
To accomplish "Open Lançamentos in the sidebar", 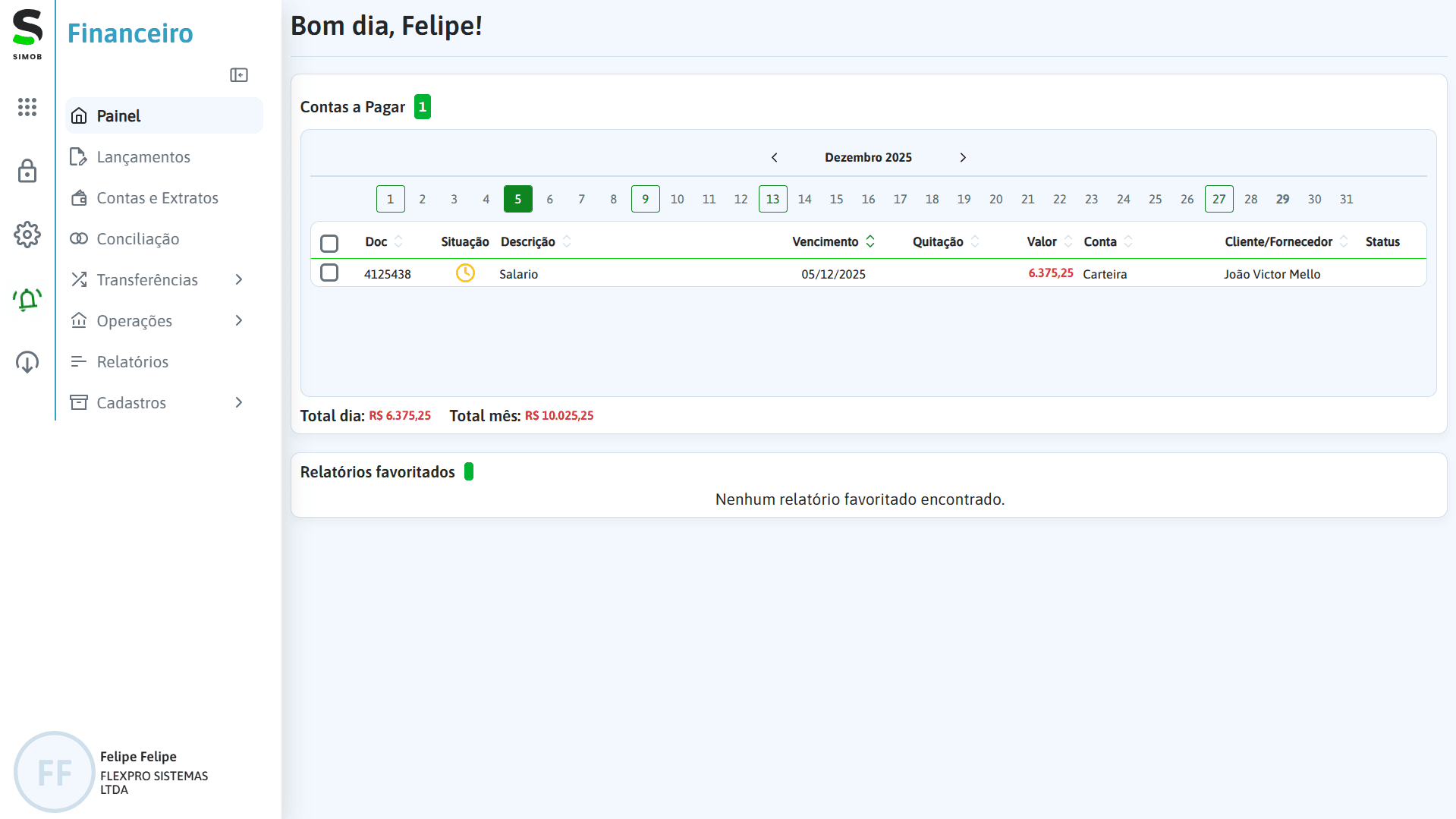I will click(x=143, y=156).
